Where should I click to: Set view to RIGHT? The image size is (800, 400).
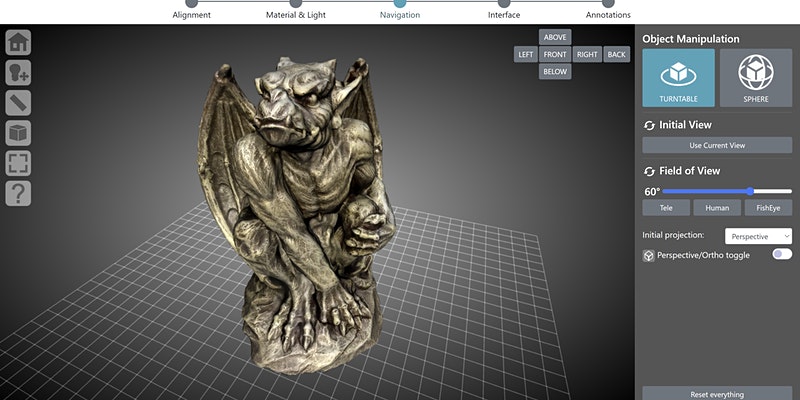(x=587, y=55)
